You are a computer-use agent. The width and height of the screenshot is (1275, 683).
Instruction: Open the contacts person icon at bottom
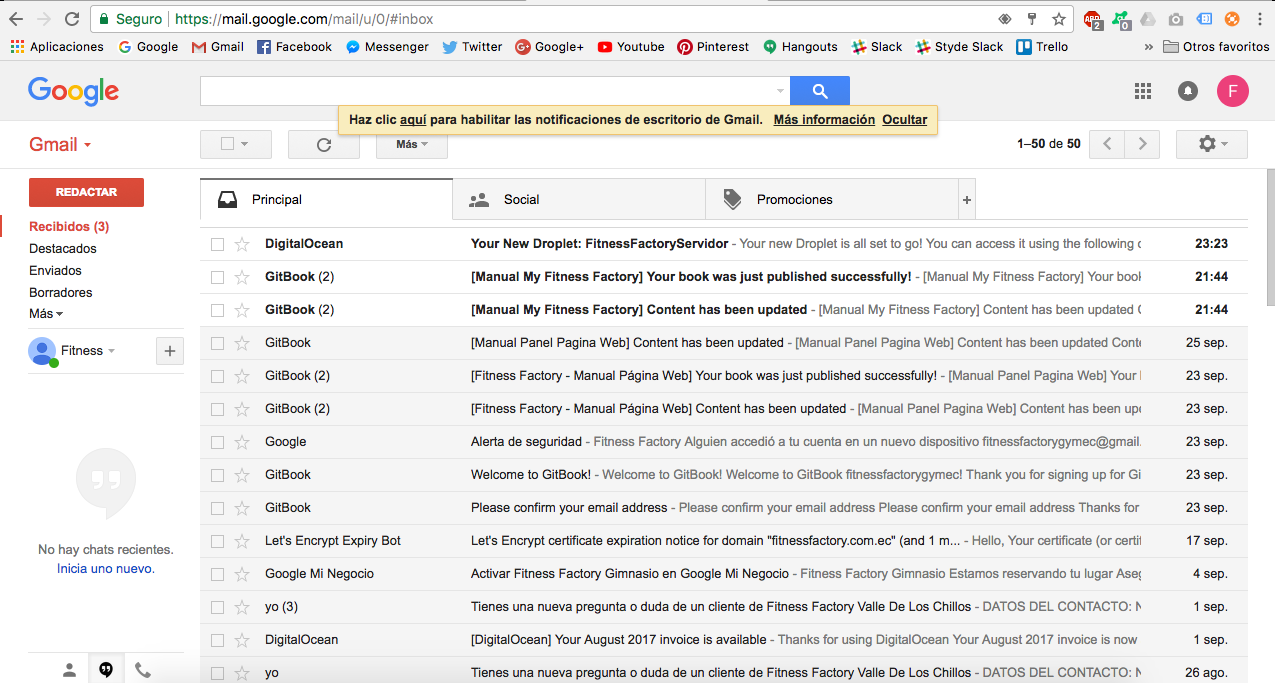[69, 670]
